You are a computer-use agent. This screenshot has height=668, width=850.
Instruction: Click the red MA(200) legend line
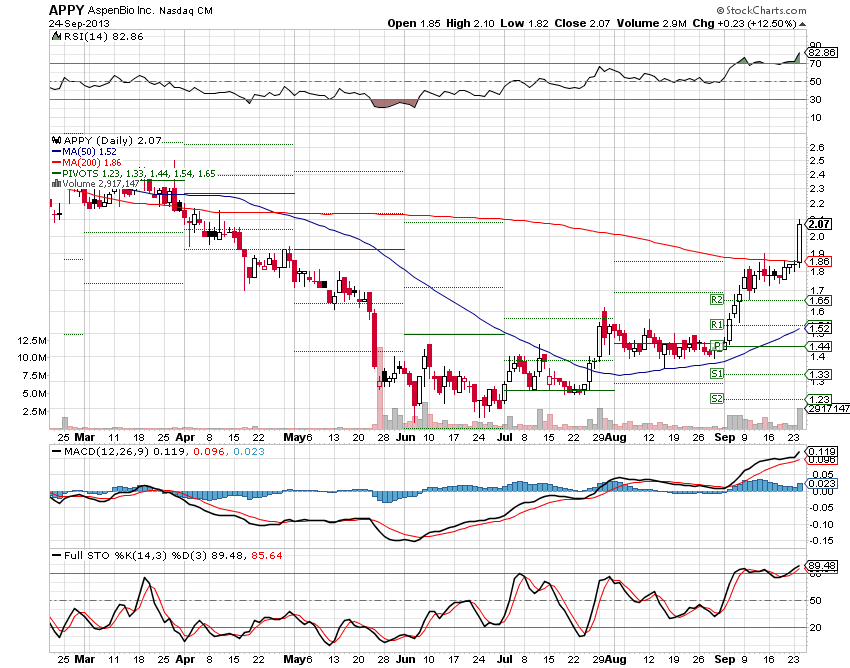click(x=56, y=163)
